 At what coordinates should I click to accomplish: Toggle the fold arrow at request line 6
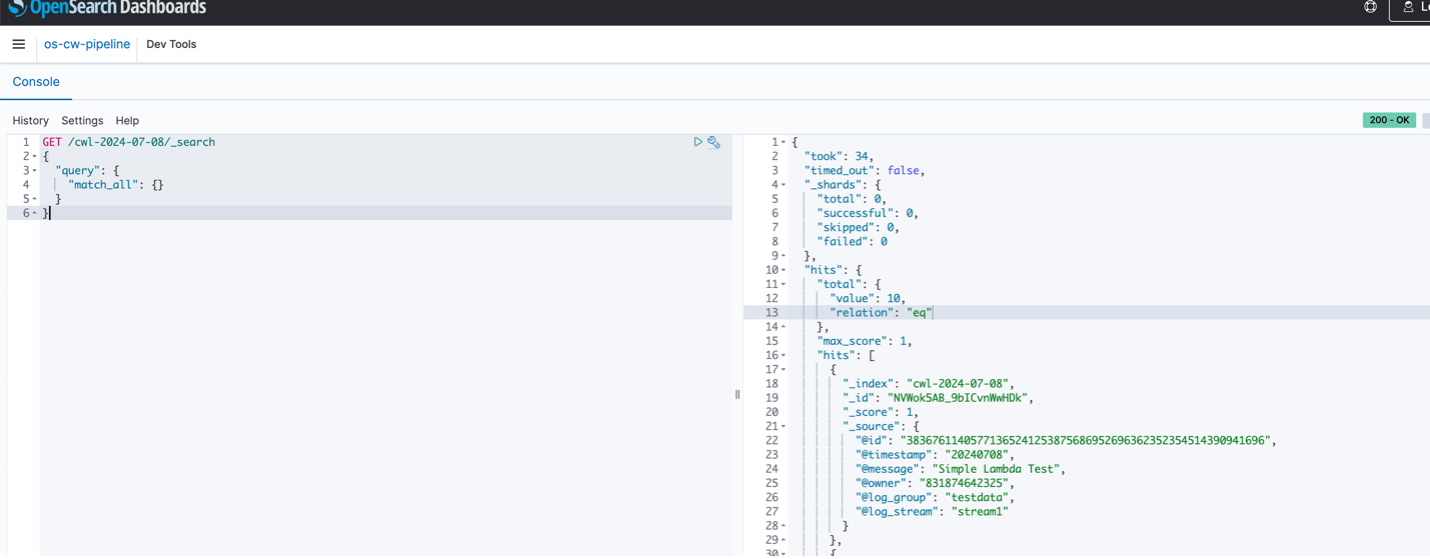coord(35,213)
